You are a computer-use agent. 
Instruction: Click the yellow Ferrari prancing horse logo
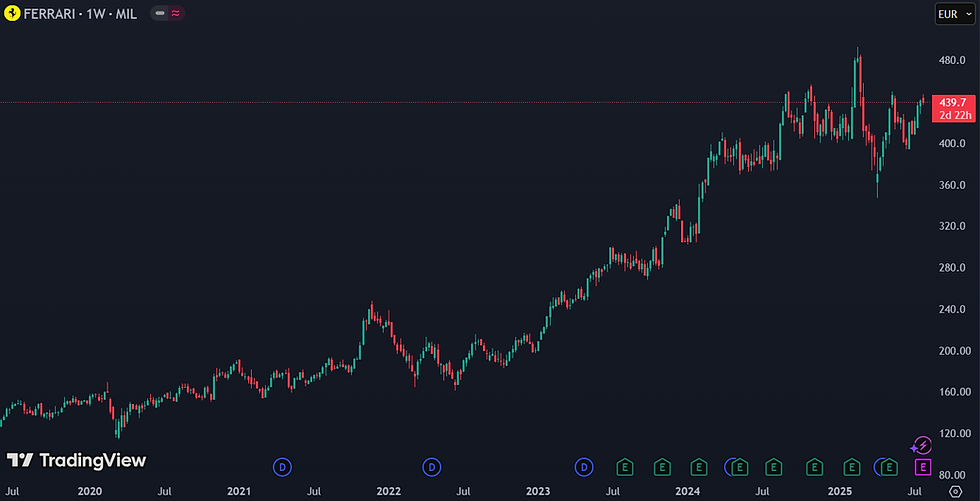coord(12,13)
